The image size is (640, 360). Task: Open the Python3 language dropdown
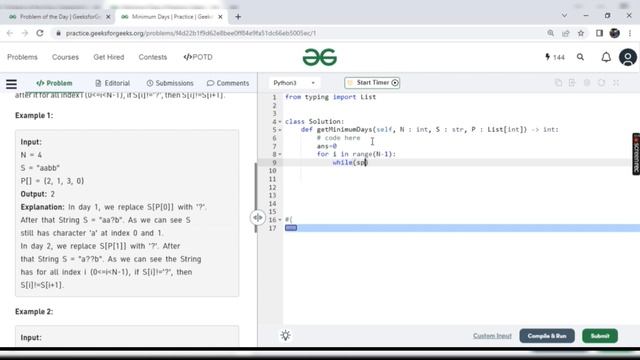(294, 83)
